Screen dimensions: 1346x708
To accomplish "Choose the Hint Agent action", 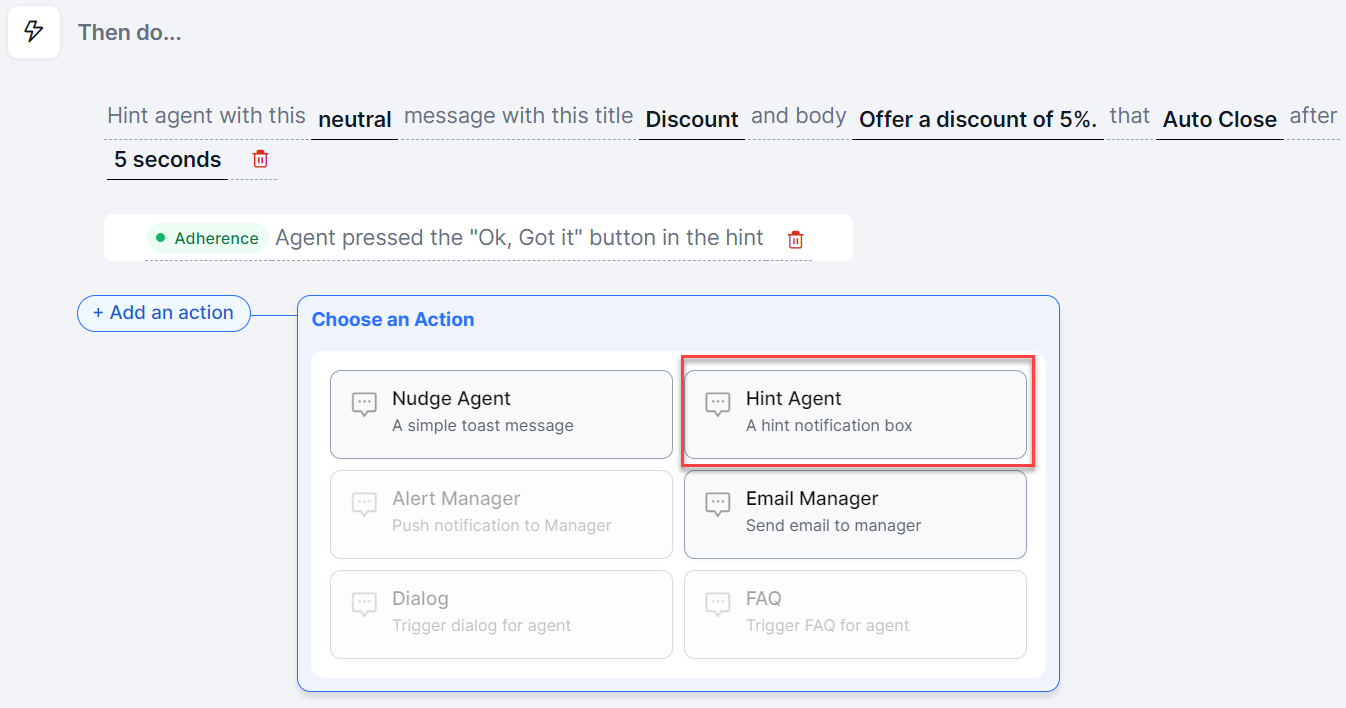I will pyautogui.click(x=855, y=414).
